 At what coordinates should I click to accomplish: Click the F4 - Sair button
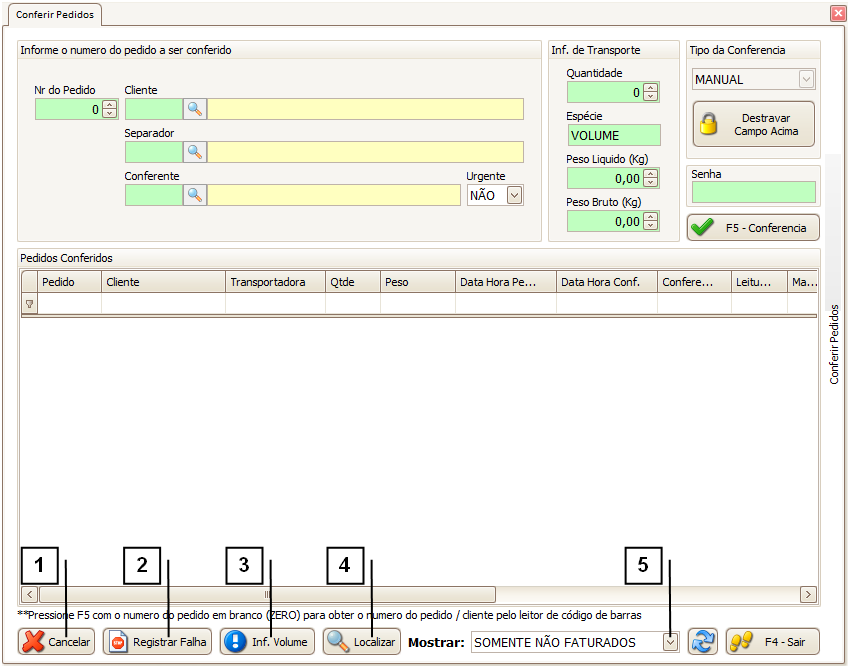pos(773,642)
